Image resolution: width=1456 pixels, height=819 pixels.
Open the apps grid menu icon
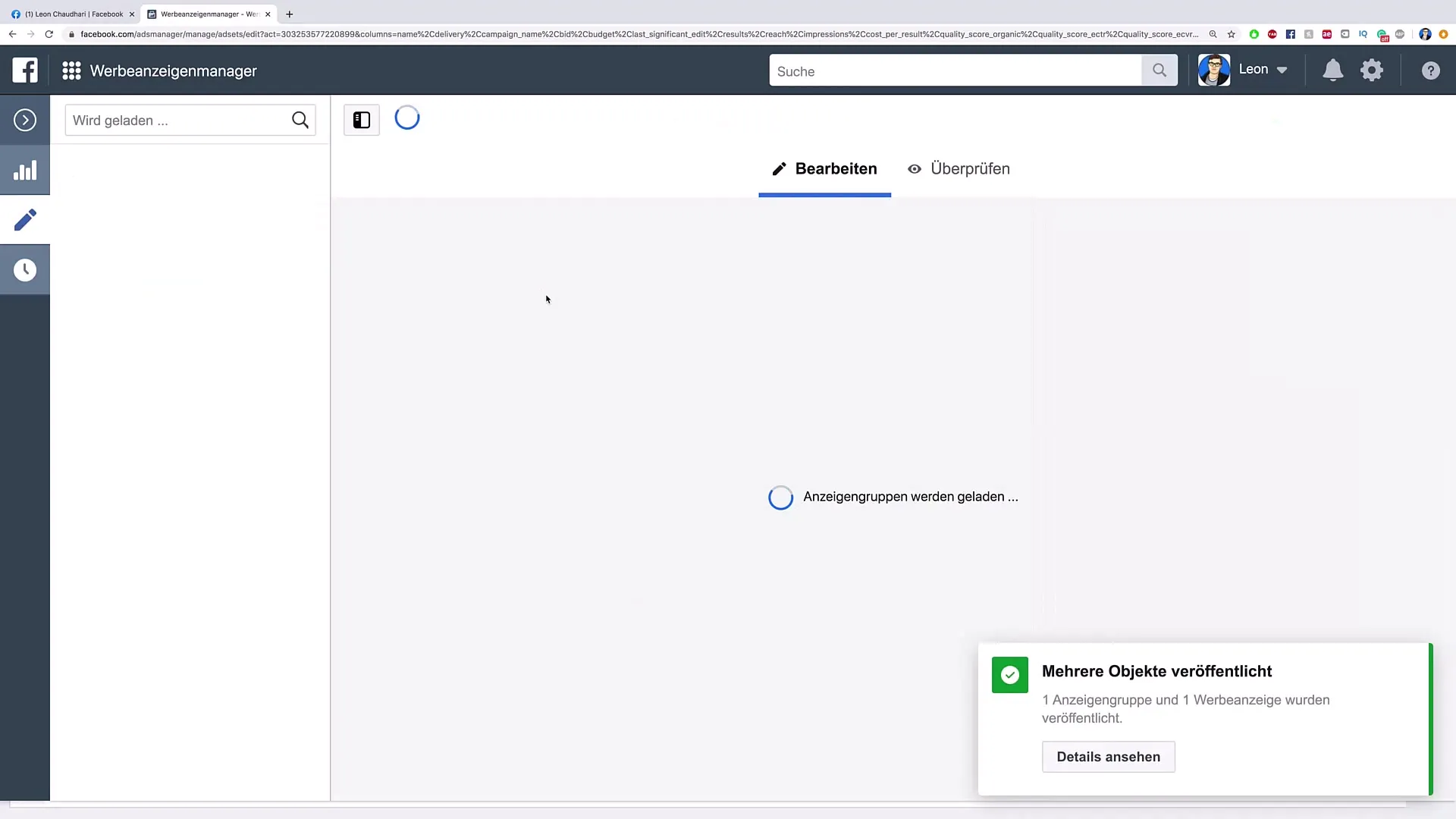(x=71, y=71)
